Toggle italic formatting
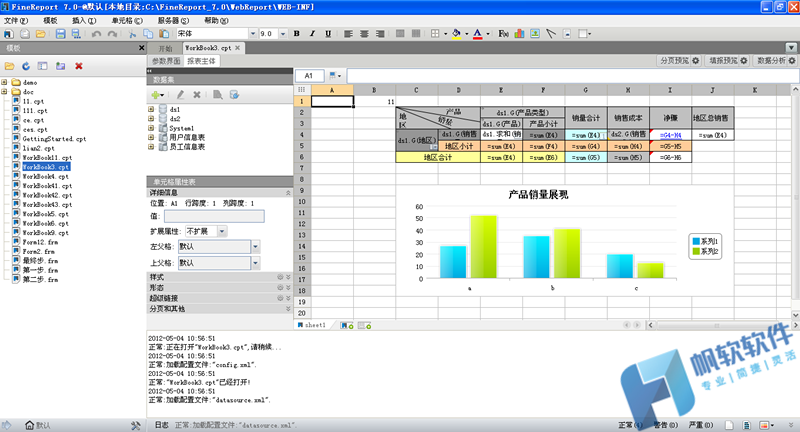The width and height of the screenshot is (800, 432). (x=312, y=34)
